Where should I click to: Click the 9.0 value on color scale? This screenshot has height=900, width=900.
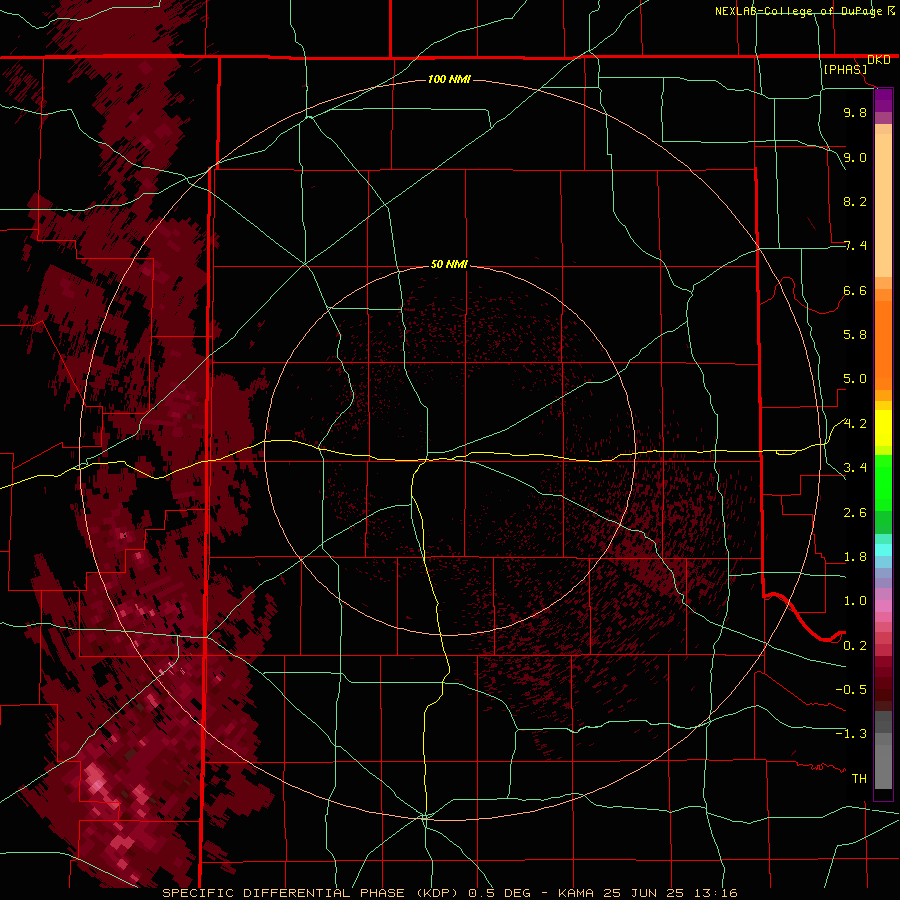coord(855,157)
